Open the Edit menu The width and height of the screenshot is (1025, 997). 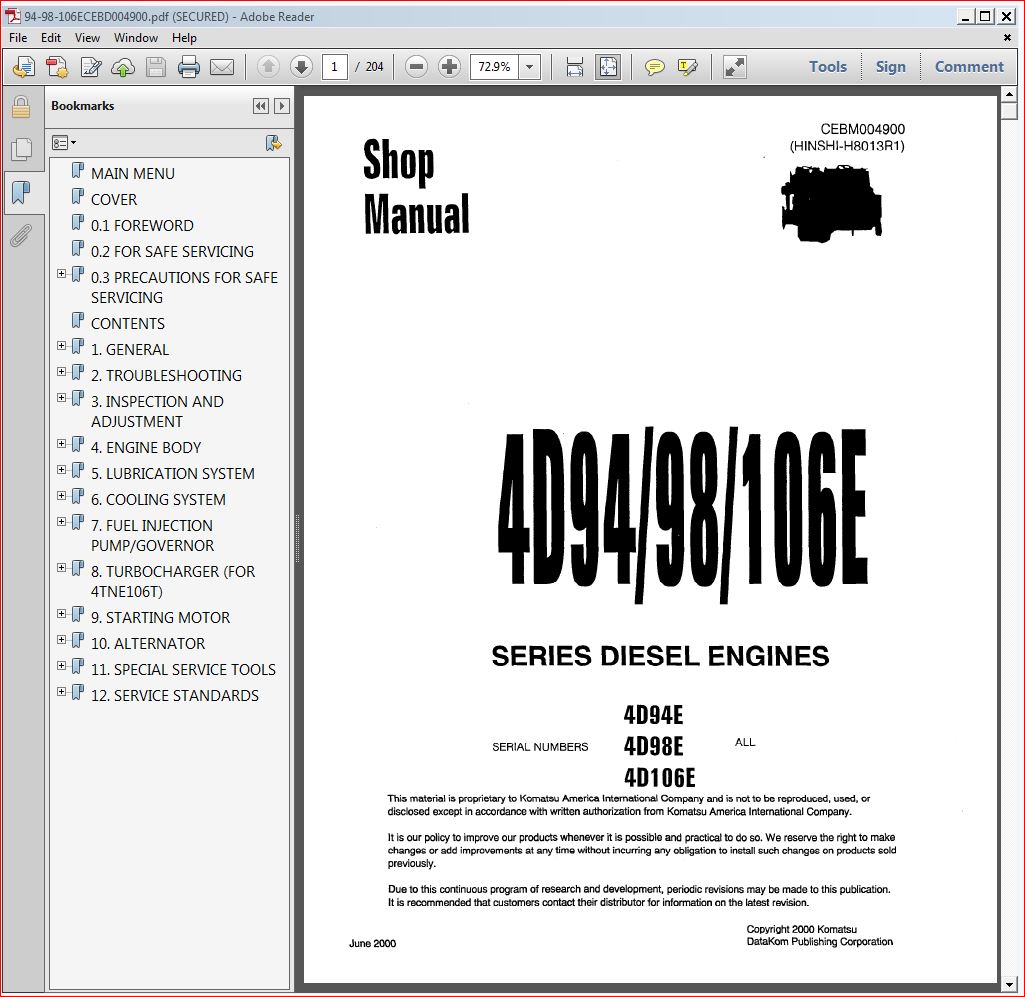pos(51,38)
